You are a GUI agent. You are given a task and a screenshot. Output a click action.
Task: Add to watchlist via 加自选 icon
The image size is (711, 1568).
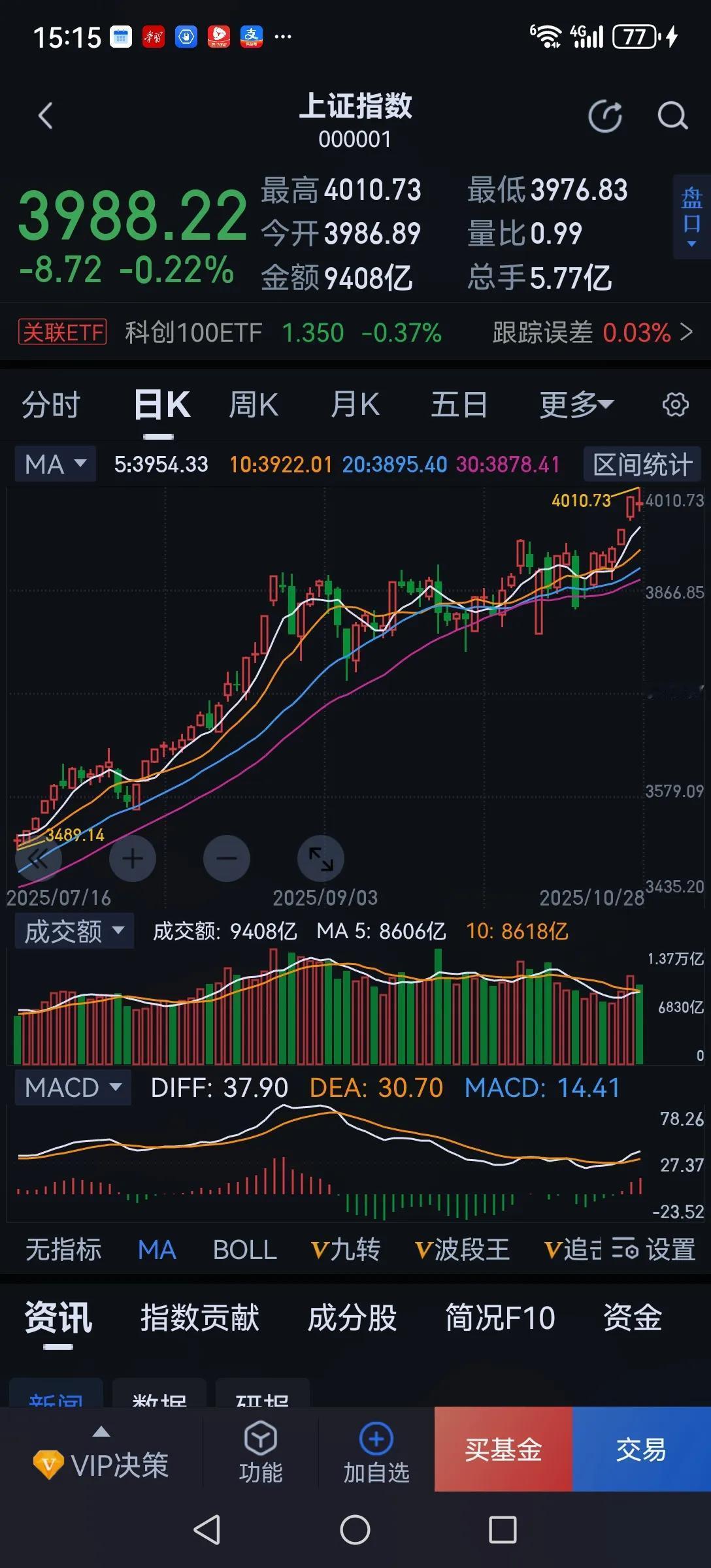click(376, 1438)
